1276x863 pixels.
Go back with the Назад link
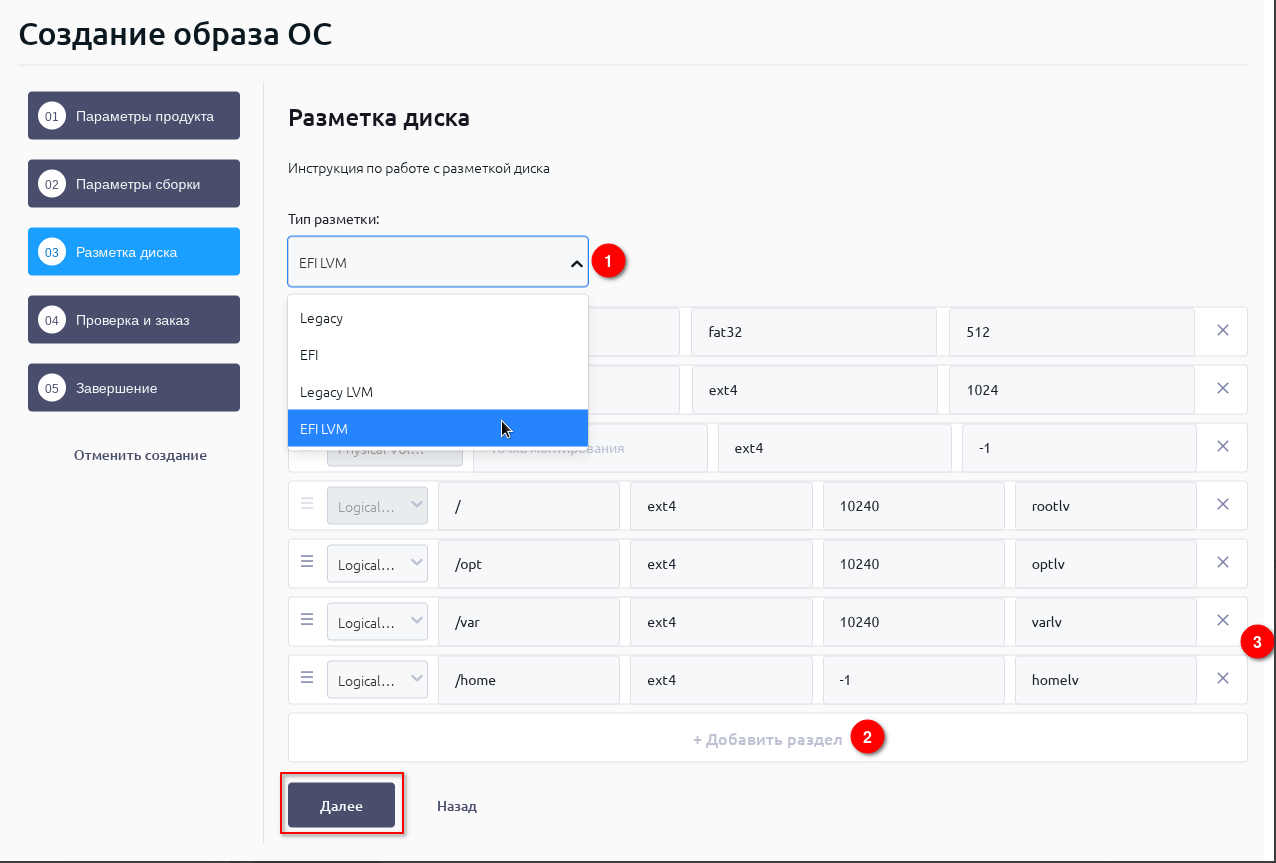[x=456, y=806]
